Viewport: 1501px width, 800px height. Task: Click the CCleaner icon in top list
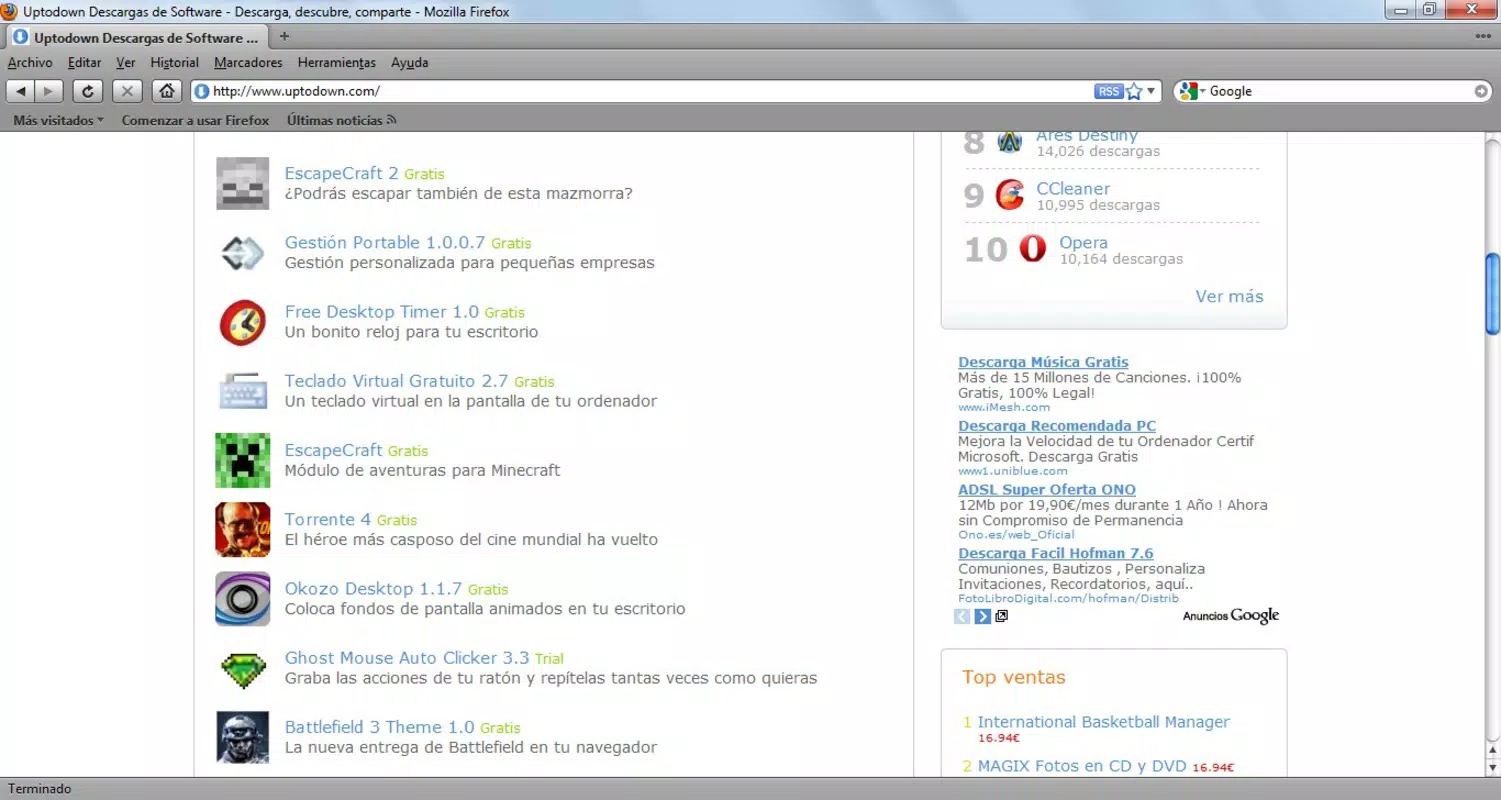click(x=1010, y=195)
